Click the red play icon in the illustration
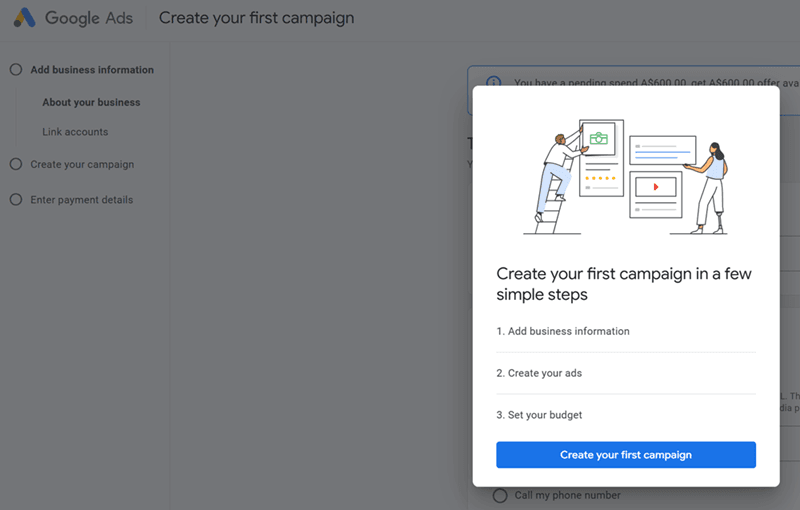The width and height of the screenshot is (800, 510). pos(655,186)
